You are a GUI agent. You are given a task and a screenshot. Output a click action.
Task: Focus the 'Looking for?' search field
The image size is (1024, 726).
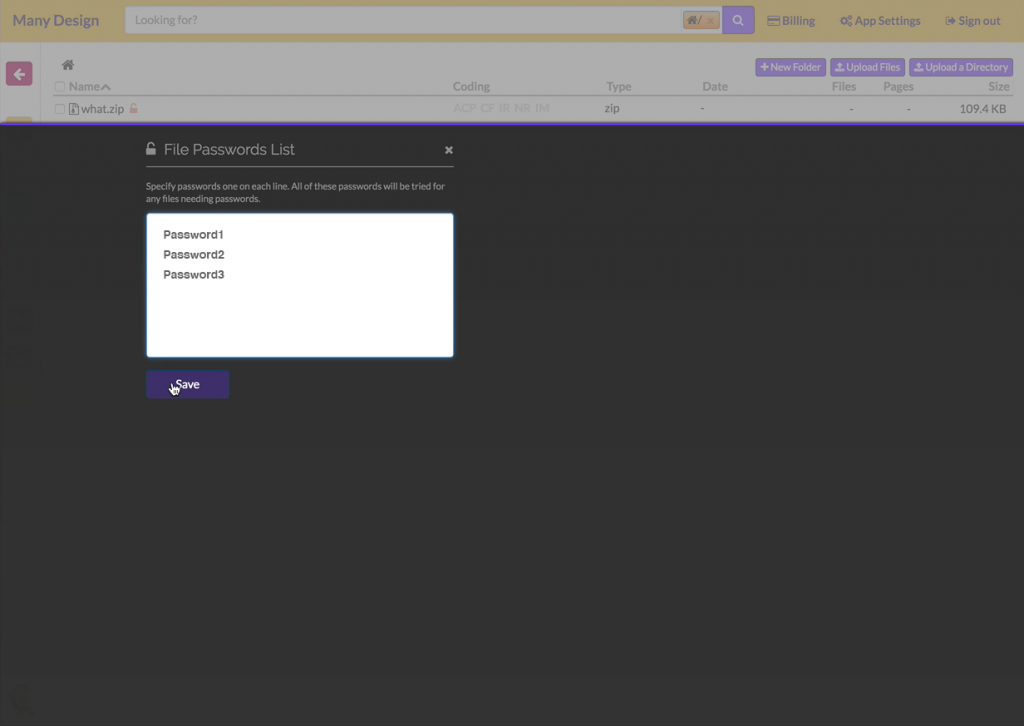400,21
